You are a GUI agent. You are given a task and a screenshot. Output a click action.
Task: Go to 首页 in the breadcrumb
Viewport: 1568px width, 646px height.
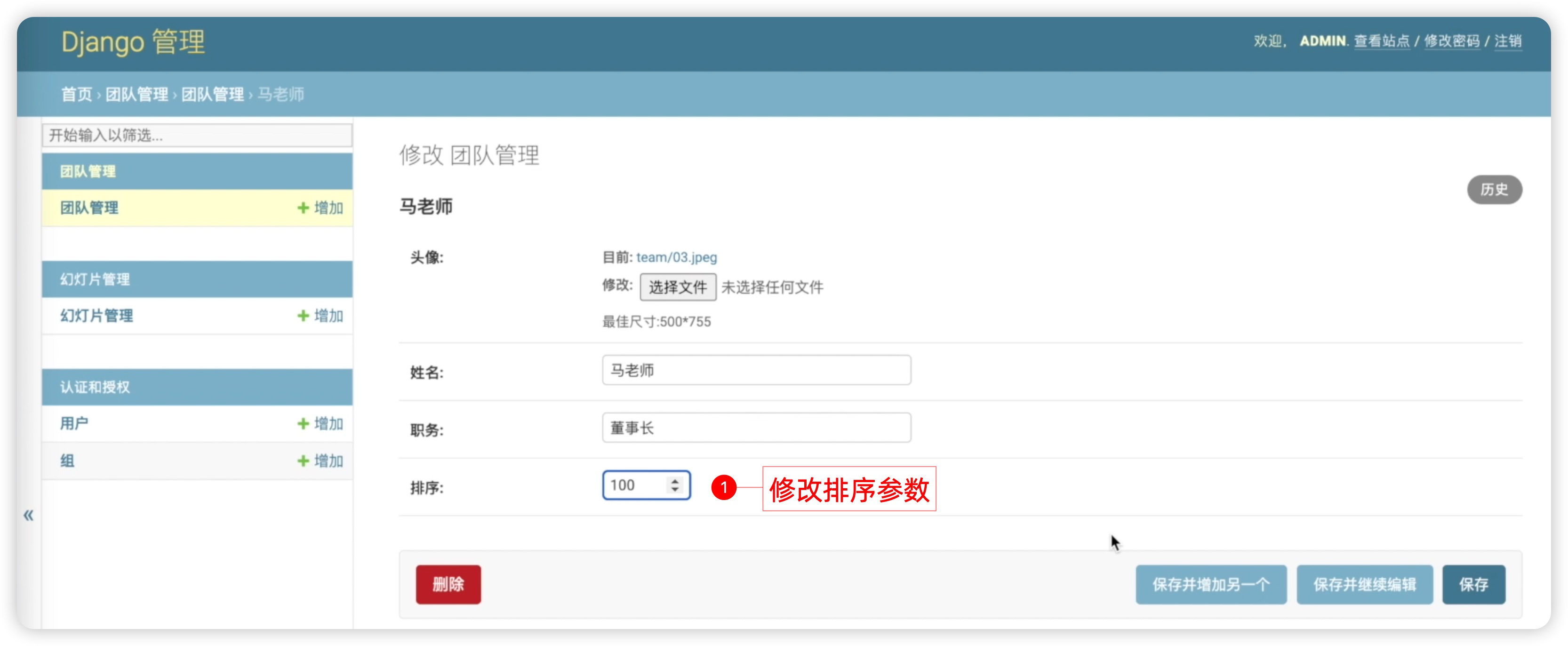tap(77, 94)
